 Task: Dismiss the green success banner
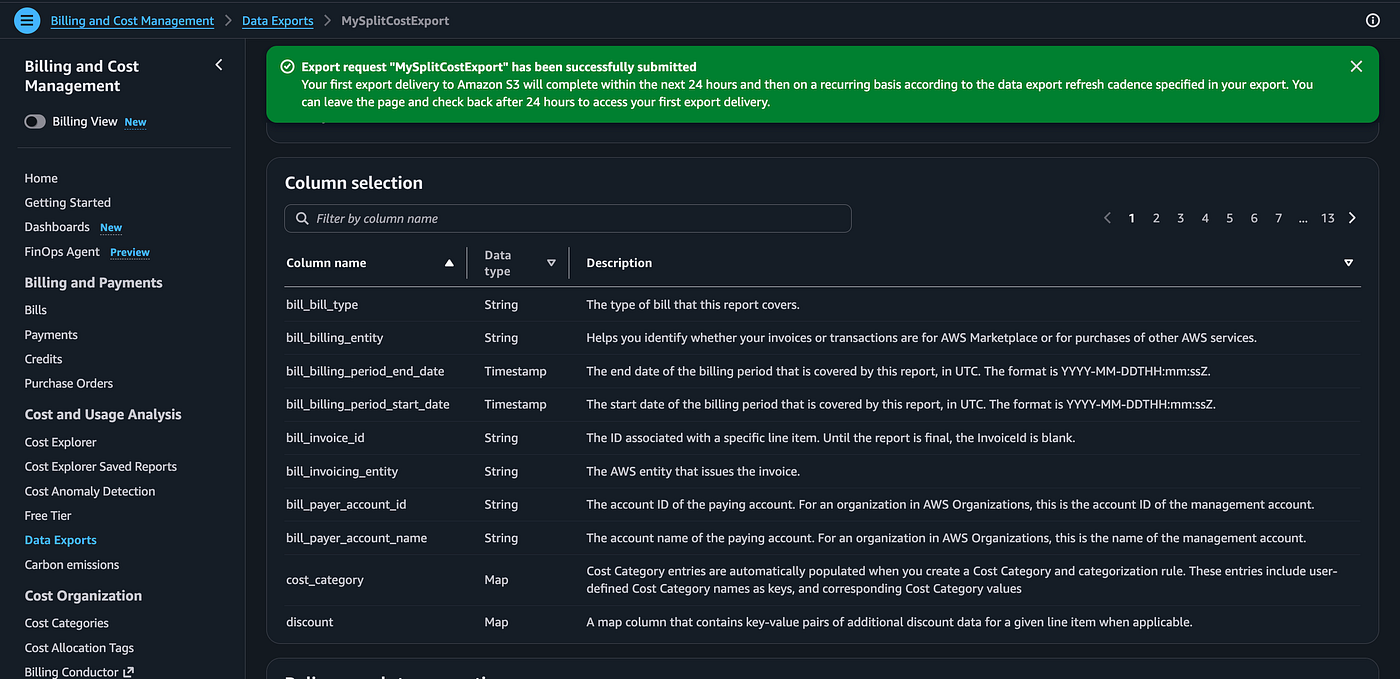[1356, 66]
